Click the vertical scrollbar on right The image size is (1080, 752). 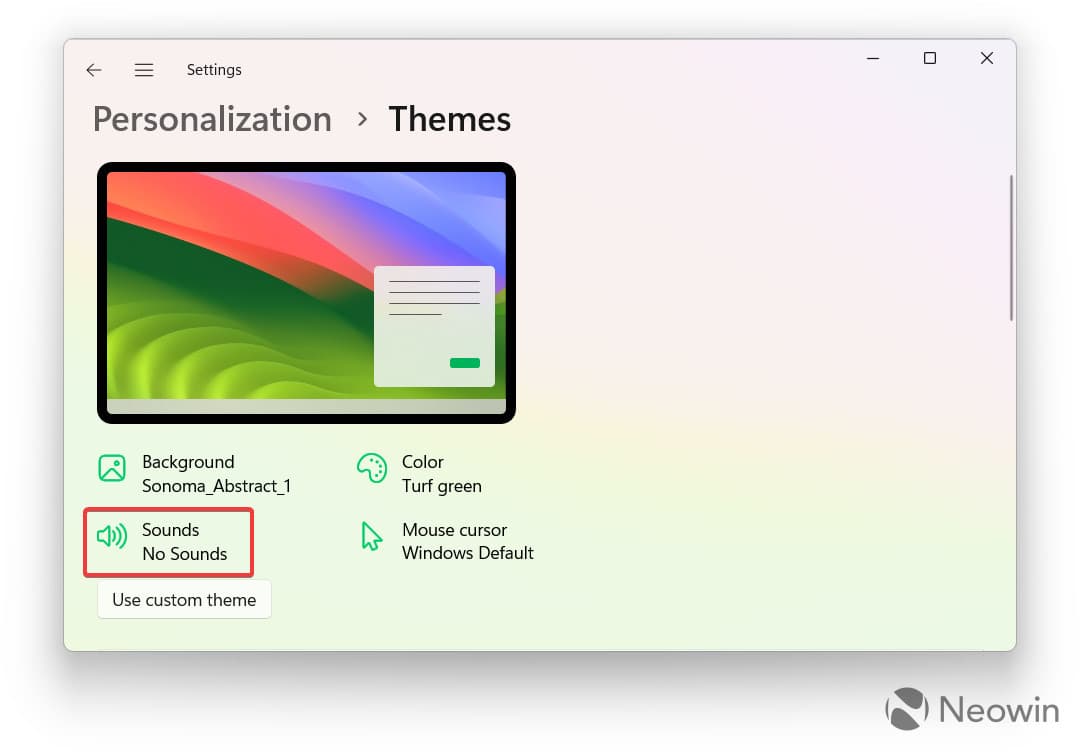[x=1011, y=248]
